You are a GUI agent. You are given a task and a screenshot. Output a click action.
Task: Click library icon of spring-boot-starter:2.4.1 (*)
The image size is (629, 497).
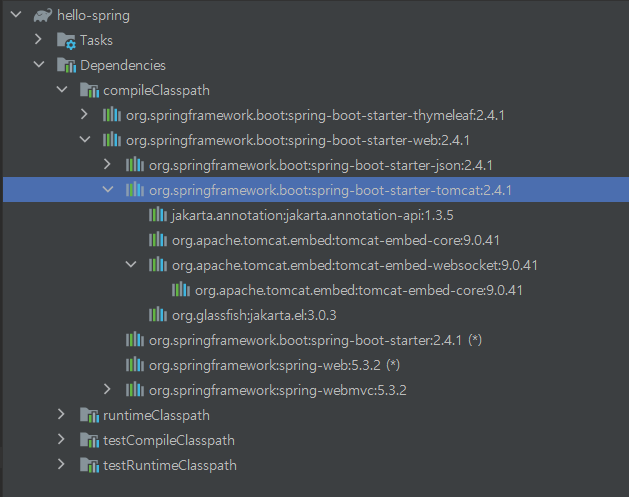tap(135, 340)
